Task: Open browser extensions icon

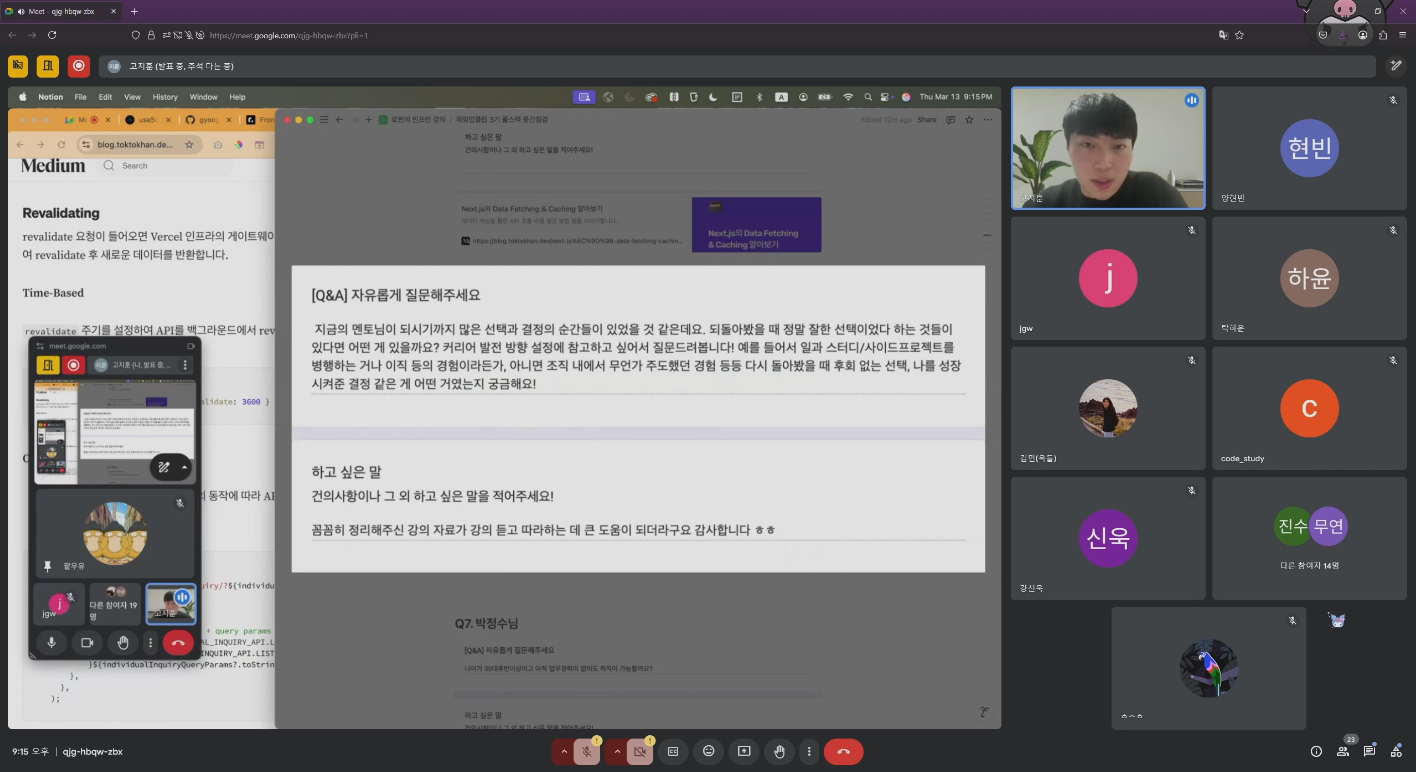Action: pyautogui.click(x=1383, y=35)
